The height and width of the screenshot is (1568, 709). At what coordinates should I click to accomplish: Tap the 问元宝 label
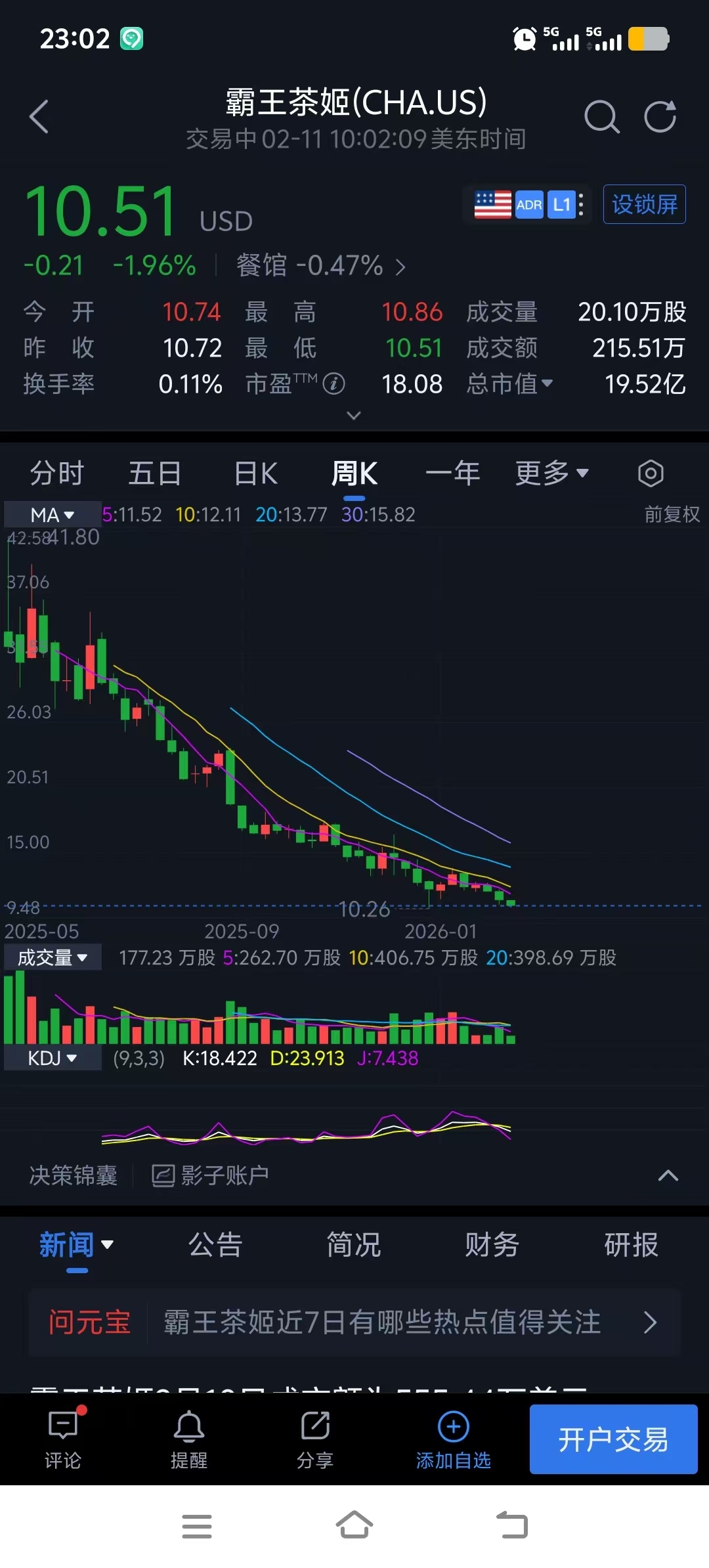pyautogui.click(x=89, y=1322)
